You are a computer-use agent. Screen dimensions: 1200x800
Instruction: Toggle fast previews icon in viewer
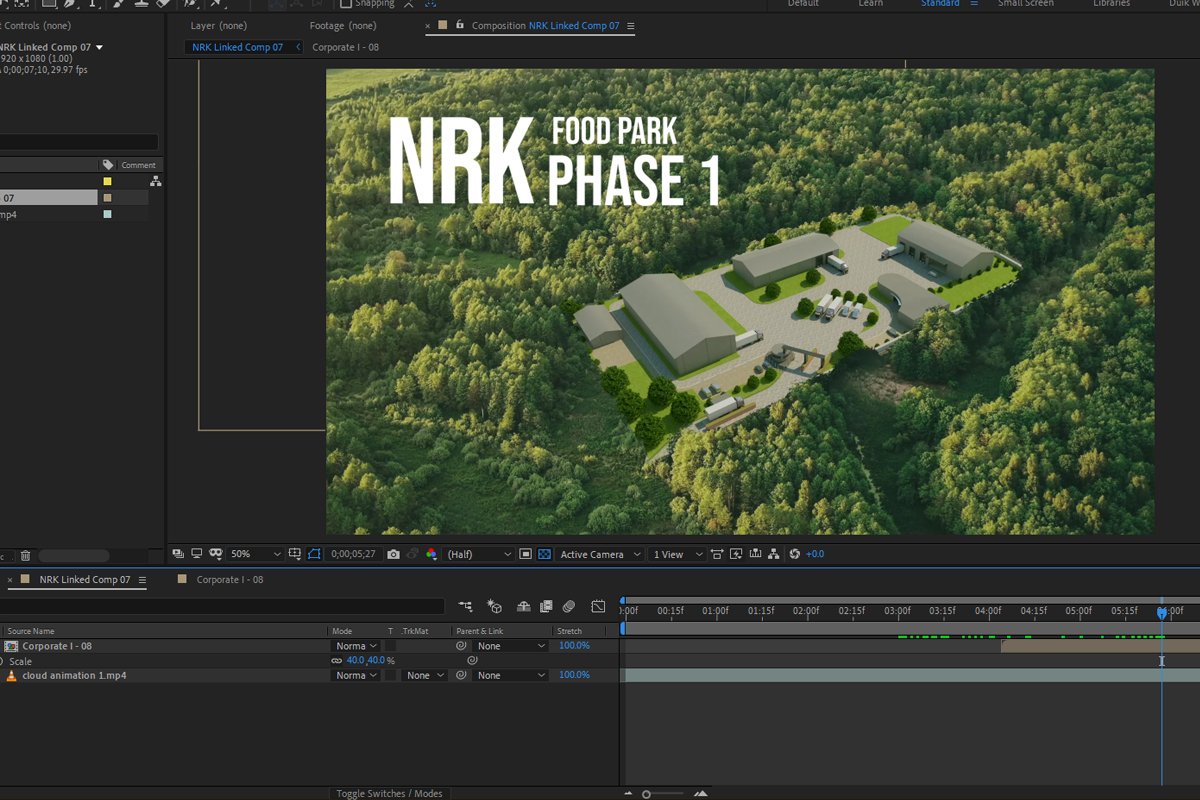point(736,554)
